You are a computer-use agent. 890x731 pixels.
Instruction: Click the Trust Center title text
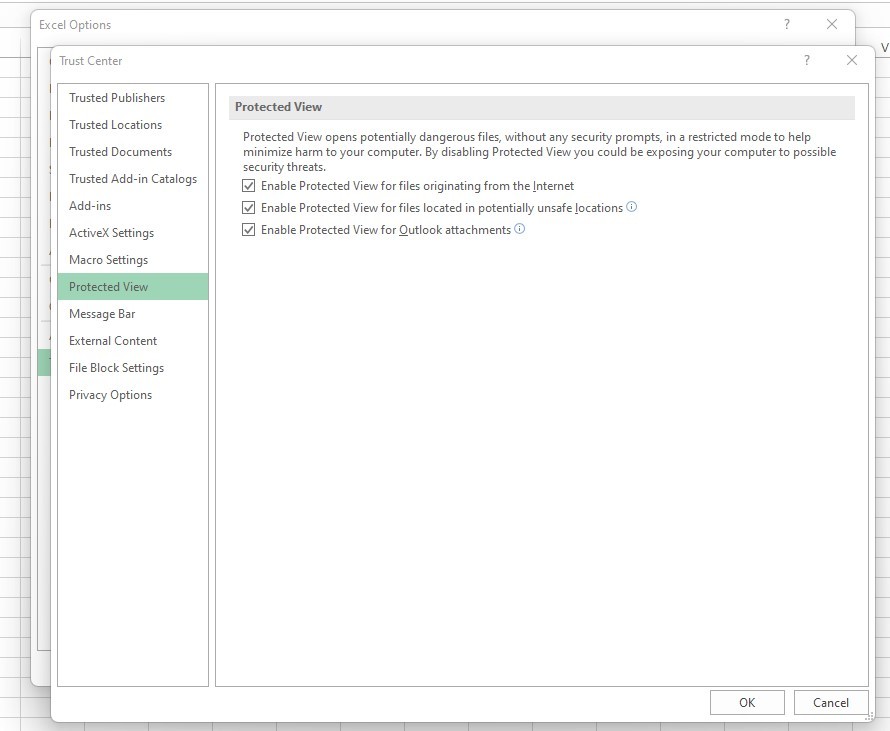click(91, 61)
